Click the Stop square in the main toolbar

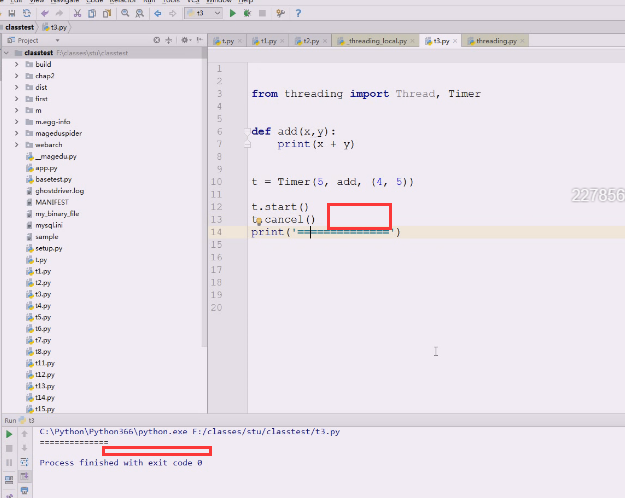coord(262,14)
